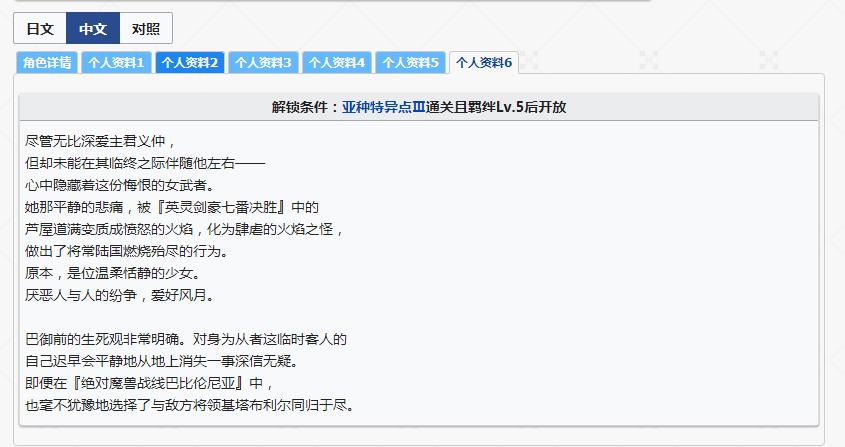The image size is (845, 447).
Task: Follow the 亚种特异点Ⅲ link
Action: tap(384, 107)
